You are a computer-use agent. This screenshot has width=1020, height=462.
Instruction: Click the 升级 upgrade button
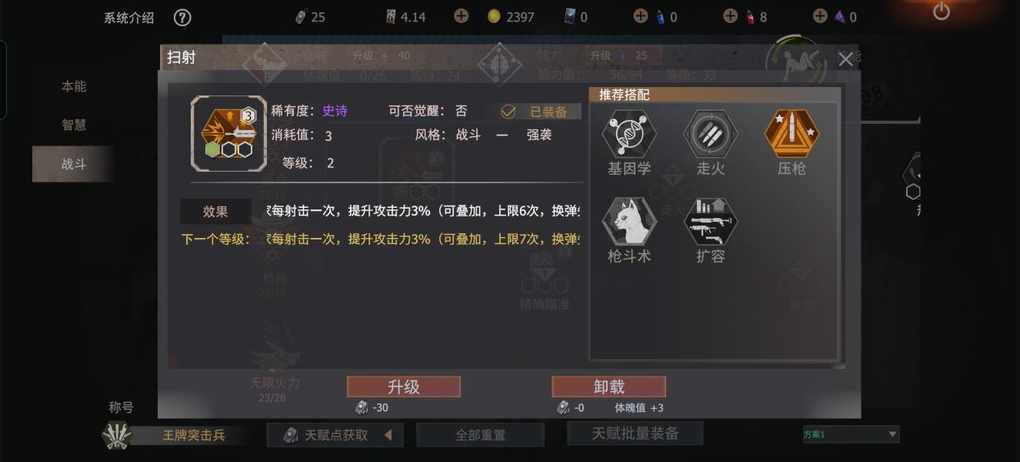tap(403, 387)
